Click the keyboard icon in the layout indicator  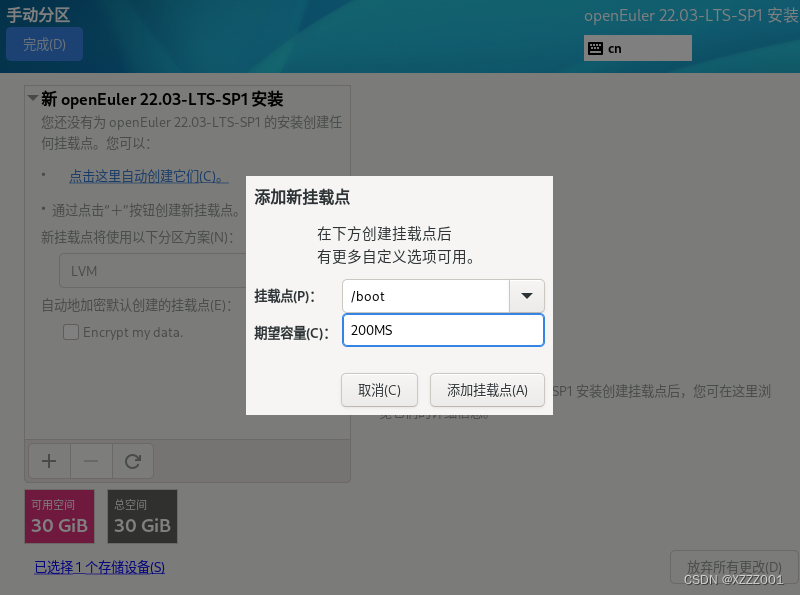point(596,47)
